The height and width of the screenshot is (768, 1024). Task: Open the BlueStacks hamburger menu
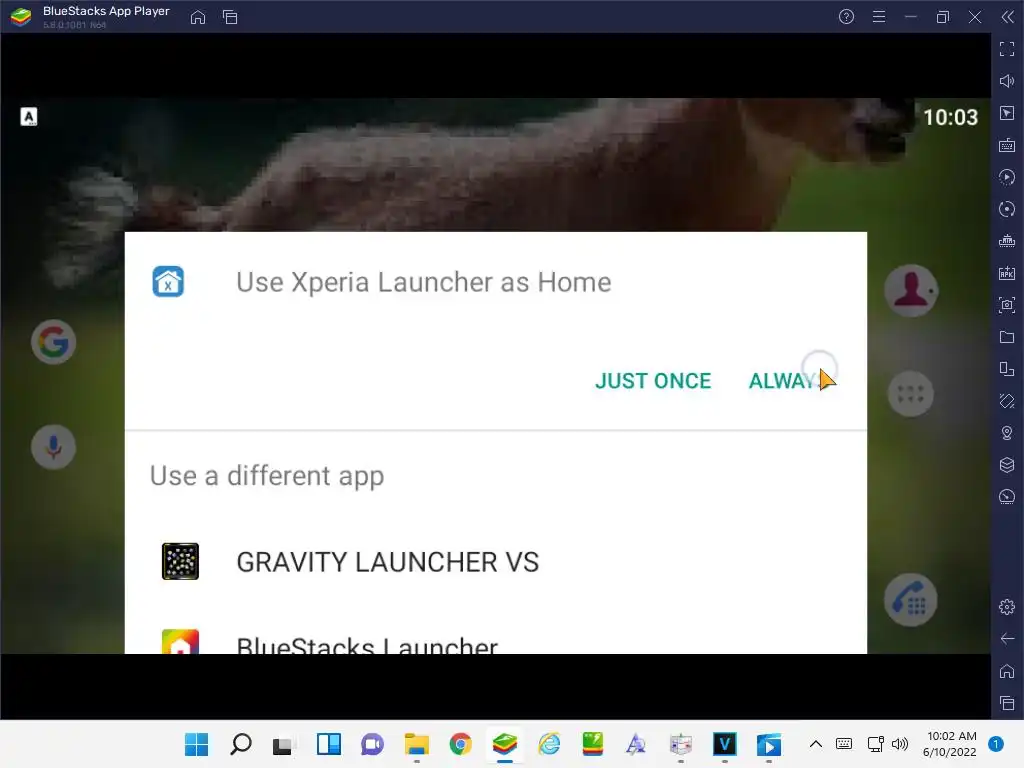click(879, 17)
